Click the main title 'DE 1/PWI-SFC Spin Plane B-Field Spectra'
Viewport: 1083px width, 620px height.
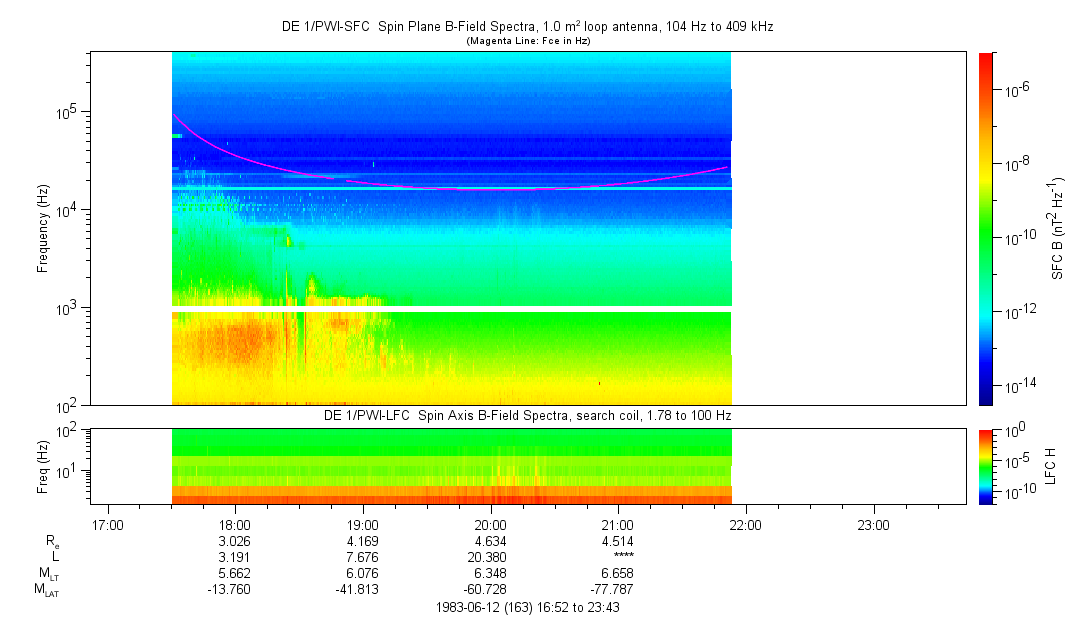[x=526, y=27]
